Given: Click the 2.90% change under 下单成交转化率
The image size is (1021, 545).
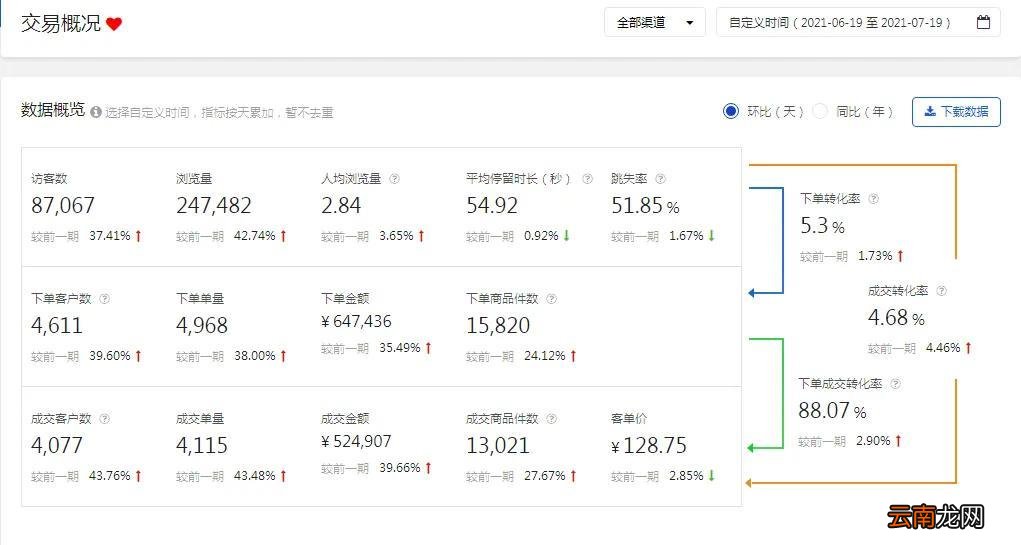Looking at the screenshot, I should (879, 441).
